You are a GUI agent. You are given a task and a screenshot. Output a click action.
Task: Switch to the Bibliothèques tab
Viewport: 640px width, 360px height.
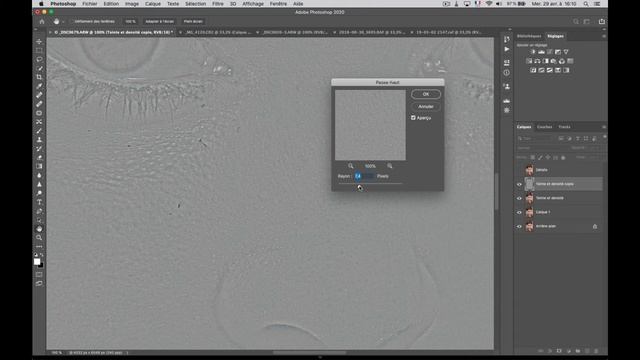coord(529,36)
